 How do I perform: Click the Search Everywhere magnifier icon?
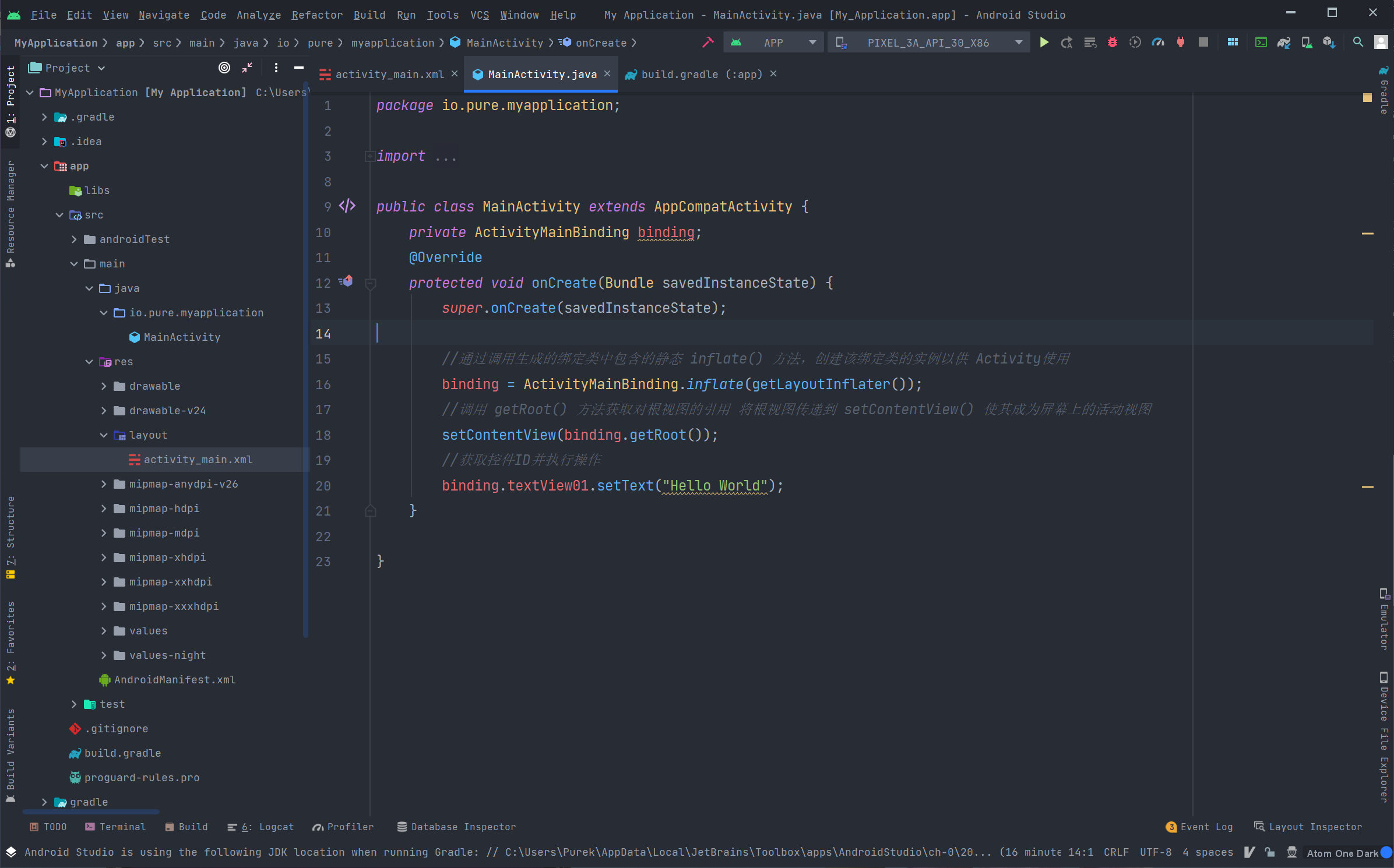[x=1358, y=43]
